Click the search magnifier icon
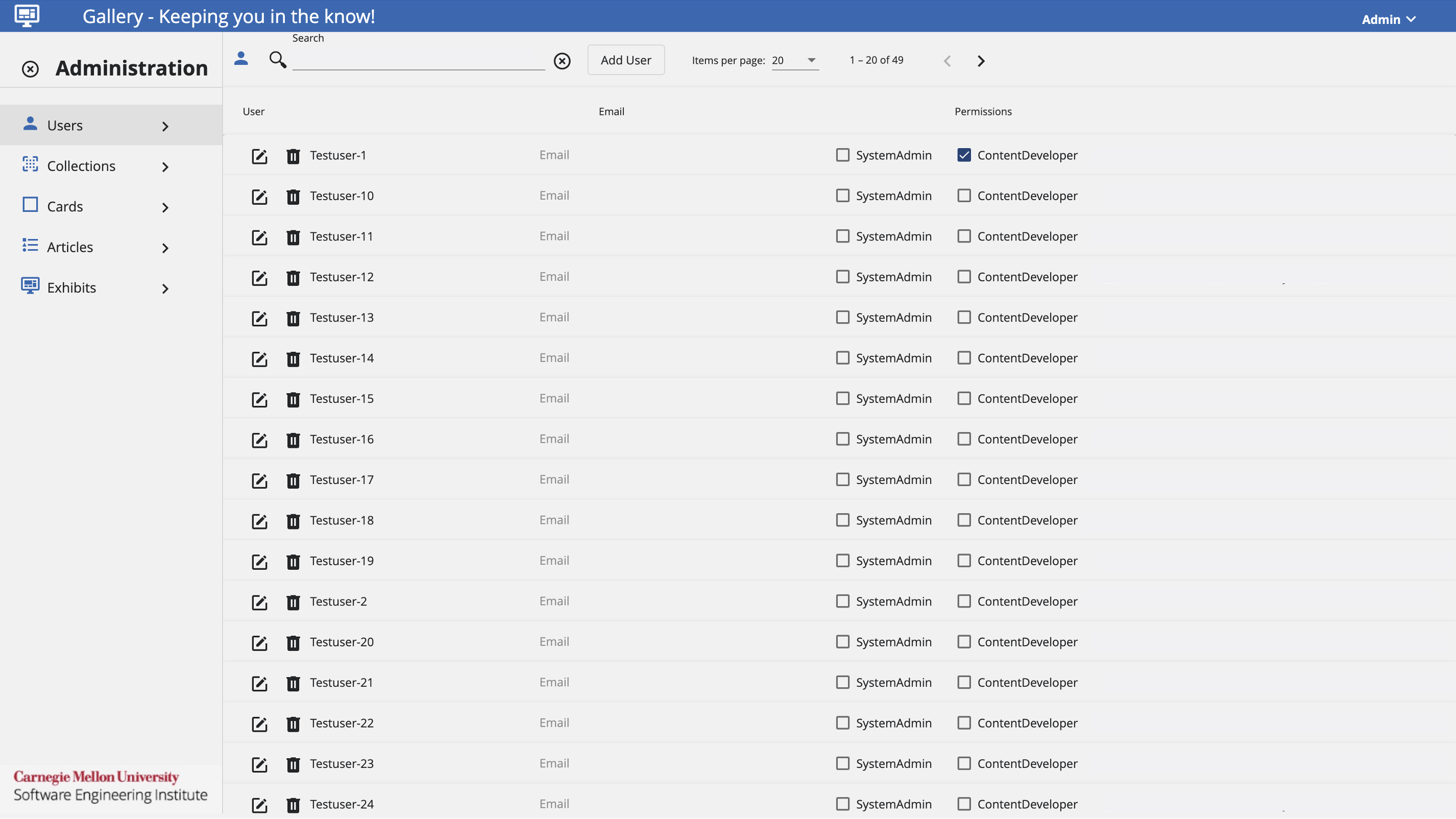Image resolution: width=1456 pixels, height=819 pixels. click(278, 61)
